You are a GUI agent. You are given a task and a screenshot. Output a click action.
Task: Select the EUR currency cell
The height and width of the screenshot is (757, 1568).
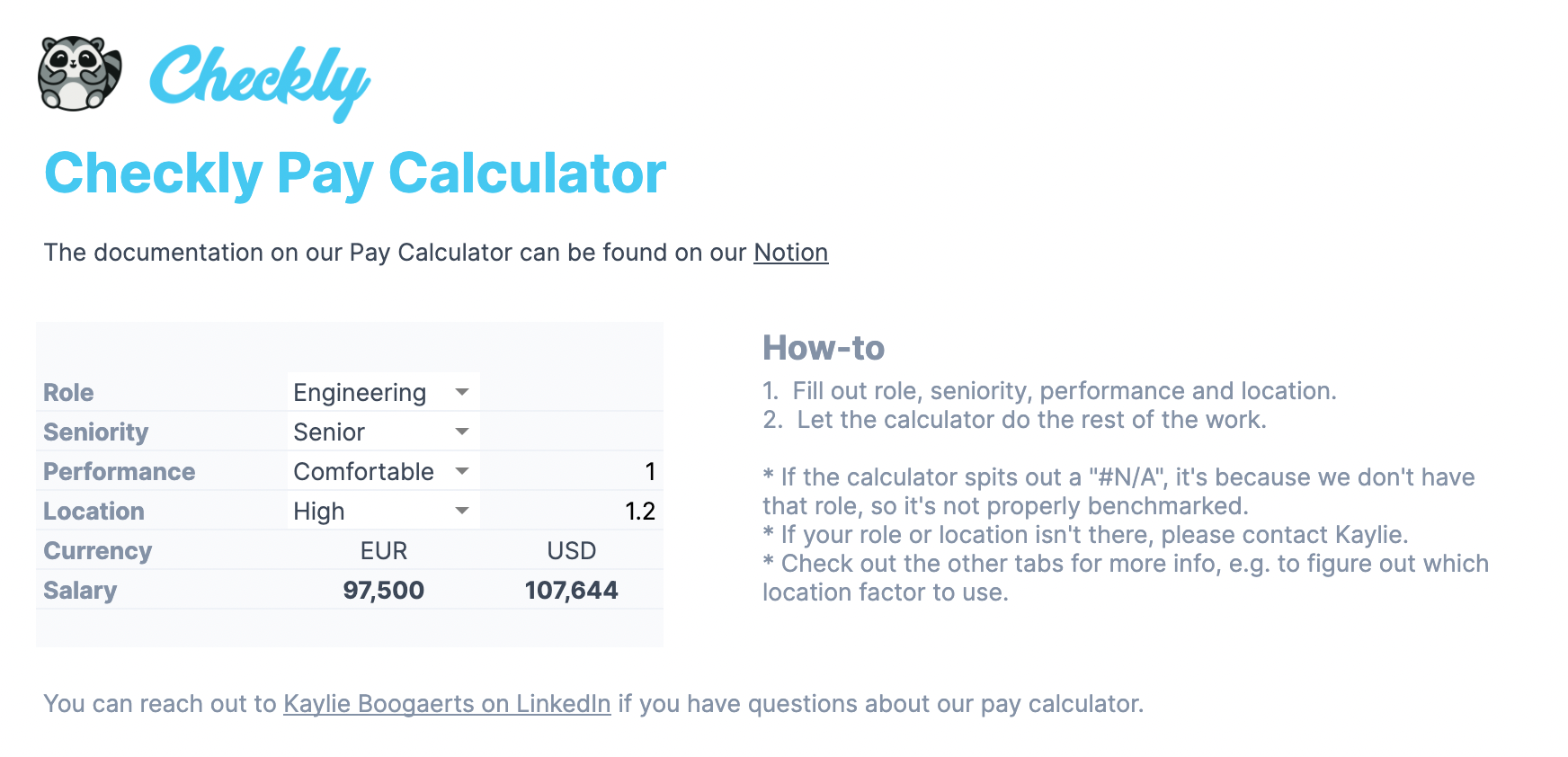coord(384,551)
